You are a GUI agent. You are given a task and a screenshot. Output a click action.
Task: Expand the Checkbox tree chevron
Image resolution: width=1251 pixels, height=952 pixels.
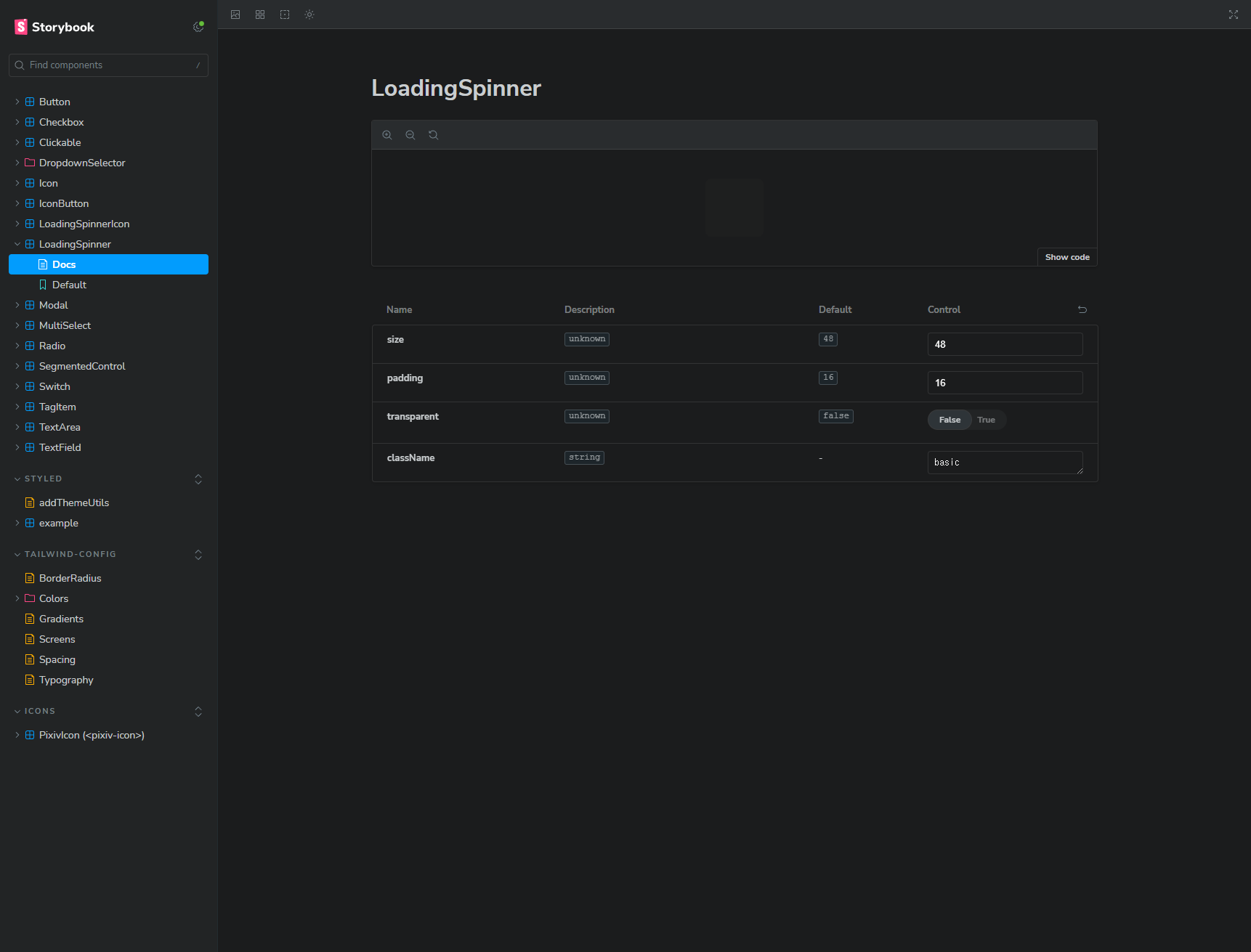17,122
